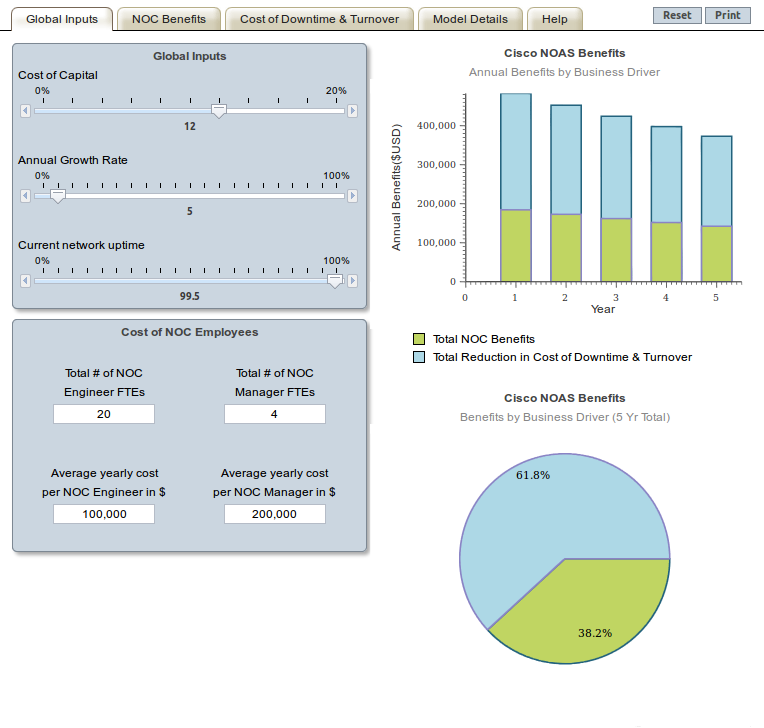The width and height of the screenshot is (764, 728).
Task: Click the Year 3 blue bar segment
Action: (616, 167)
